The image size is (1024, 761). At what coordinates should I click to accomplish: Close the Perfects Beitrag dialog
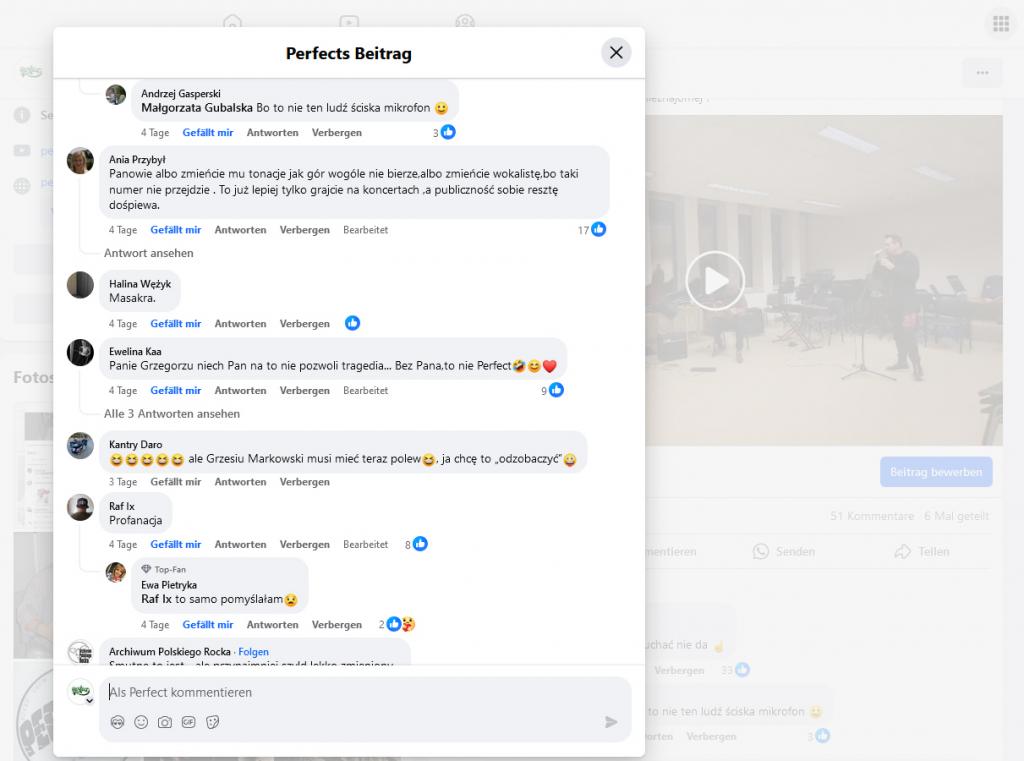click(x=616, y=53)
